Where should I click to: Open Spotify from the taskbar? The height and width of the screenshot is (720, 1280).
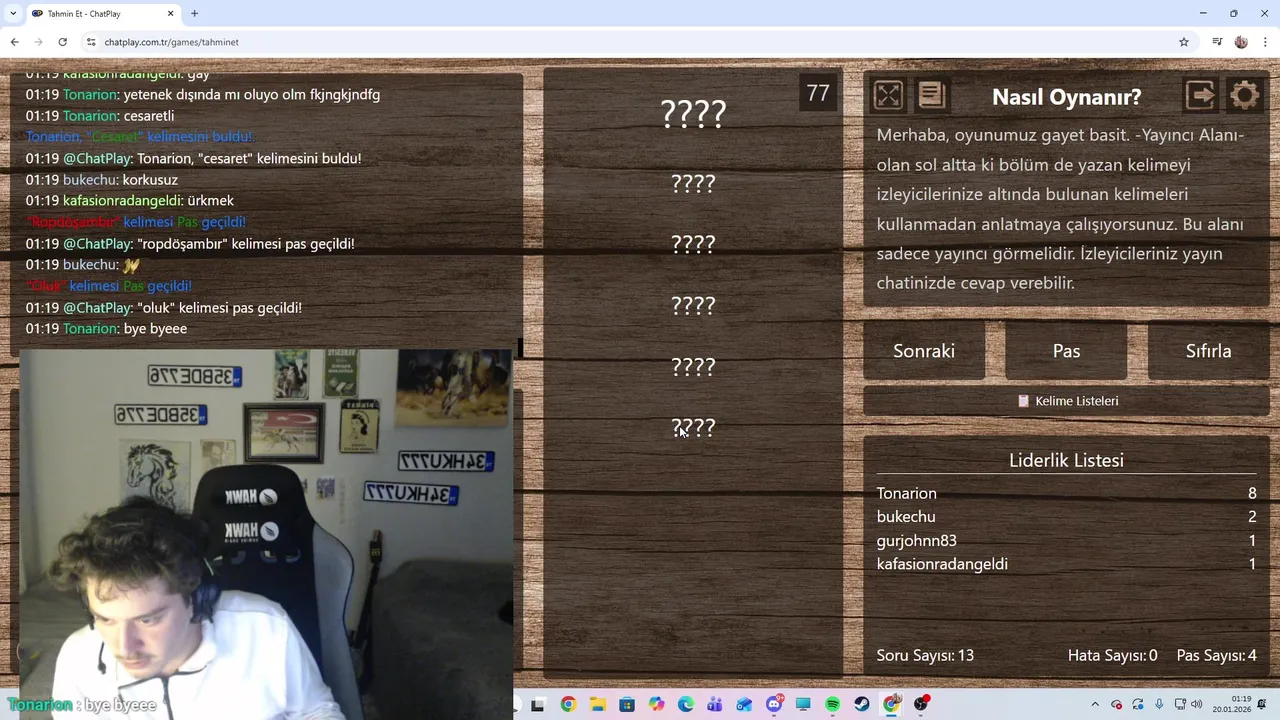point(833,704)
